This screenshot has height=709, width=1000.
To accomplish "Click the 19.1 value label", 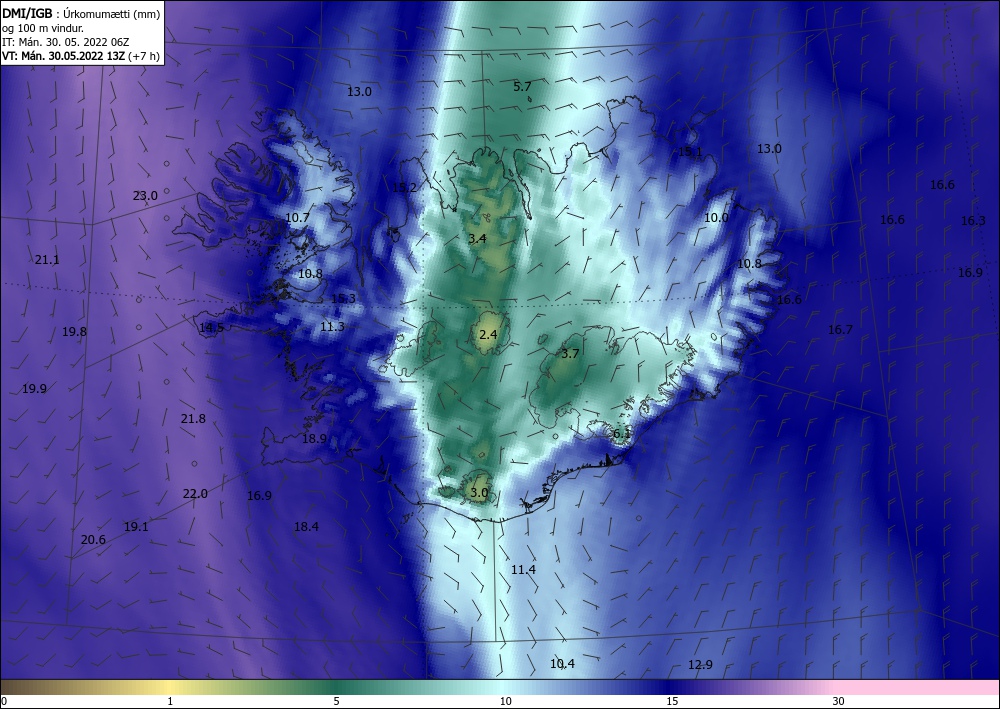I will click(x=136, y=527).
